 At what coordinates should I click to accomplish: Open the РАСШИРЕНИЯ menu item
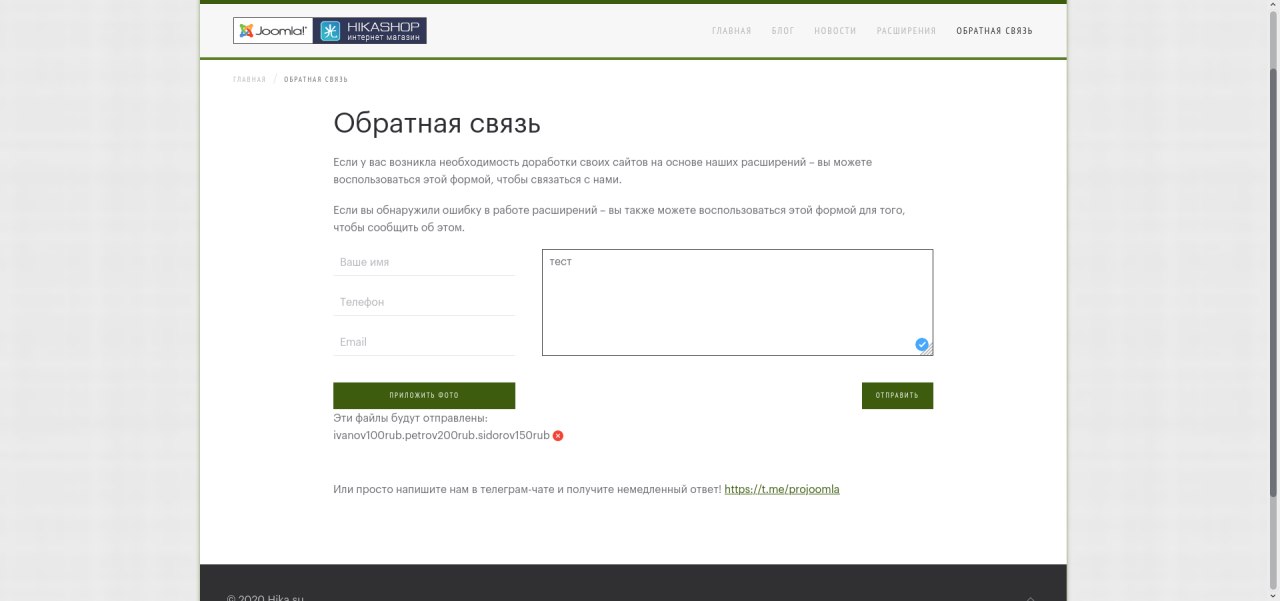pyautogui.click(x=906, y=31)
